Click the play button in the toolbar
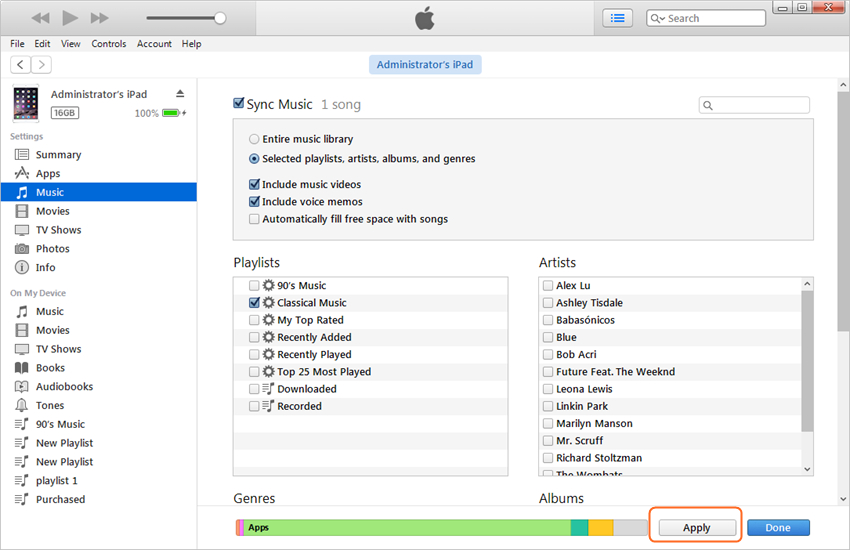The width and height of the screenshot is (850, 550). coord(70,18)
